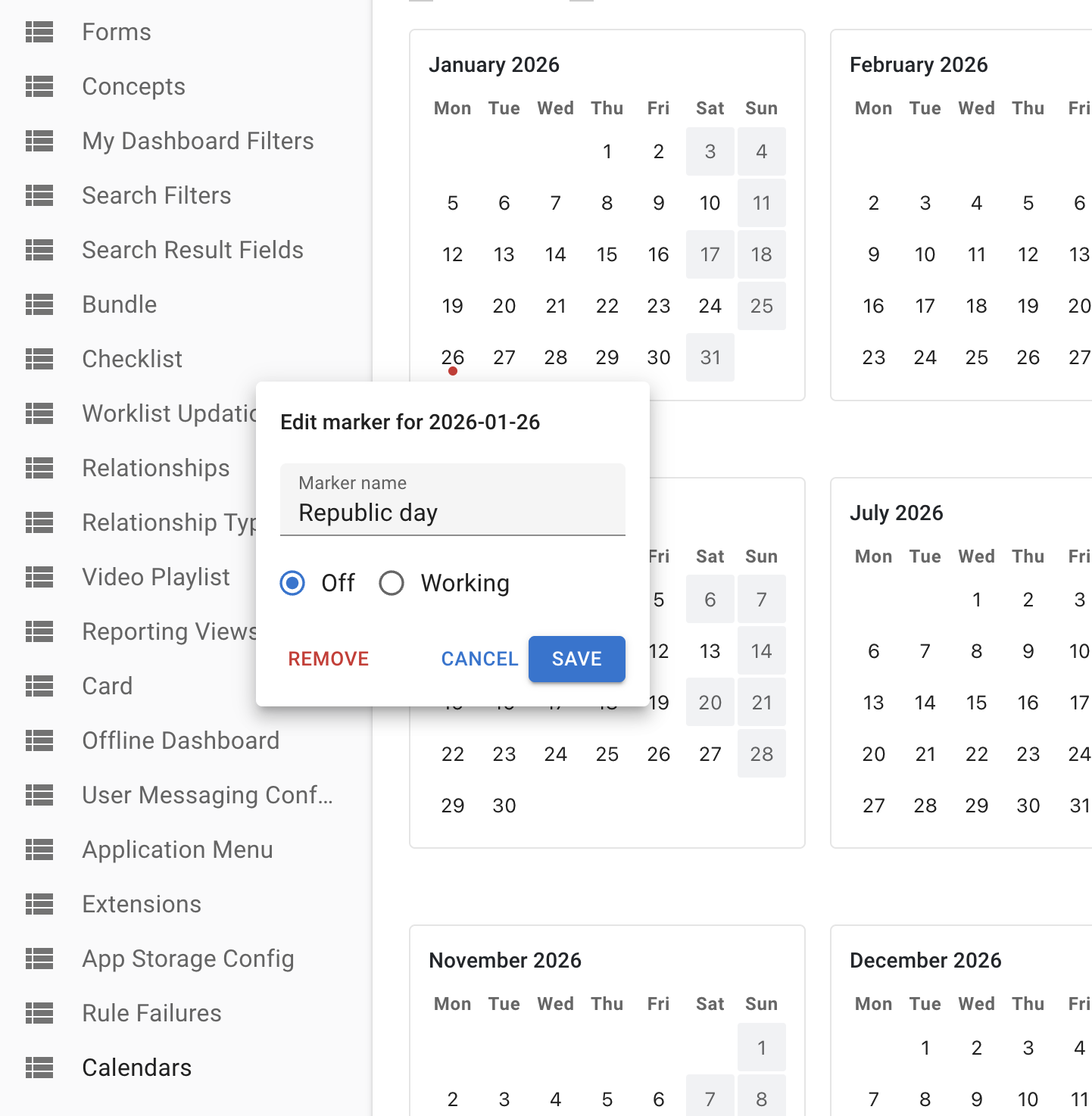This screenshot has height=1116, width=1092.
Task: Click the list icon beside Reporting Views
Action: tap(39, 631)
